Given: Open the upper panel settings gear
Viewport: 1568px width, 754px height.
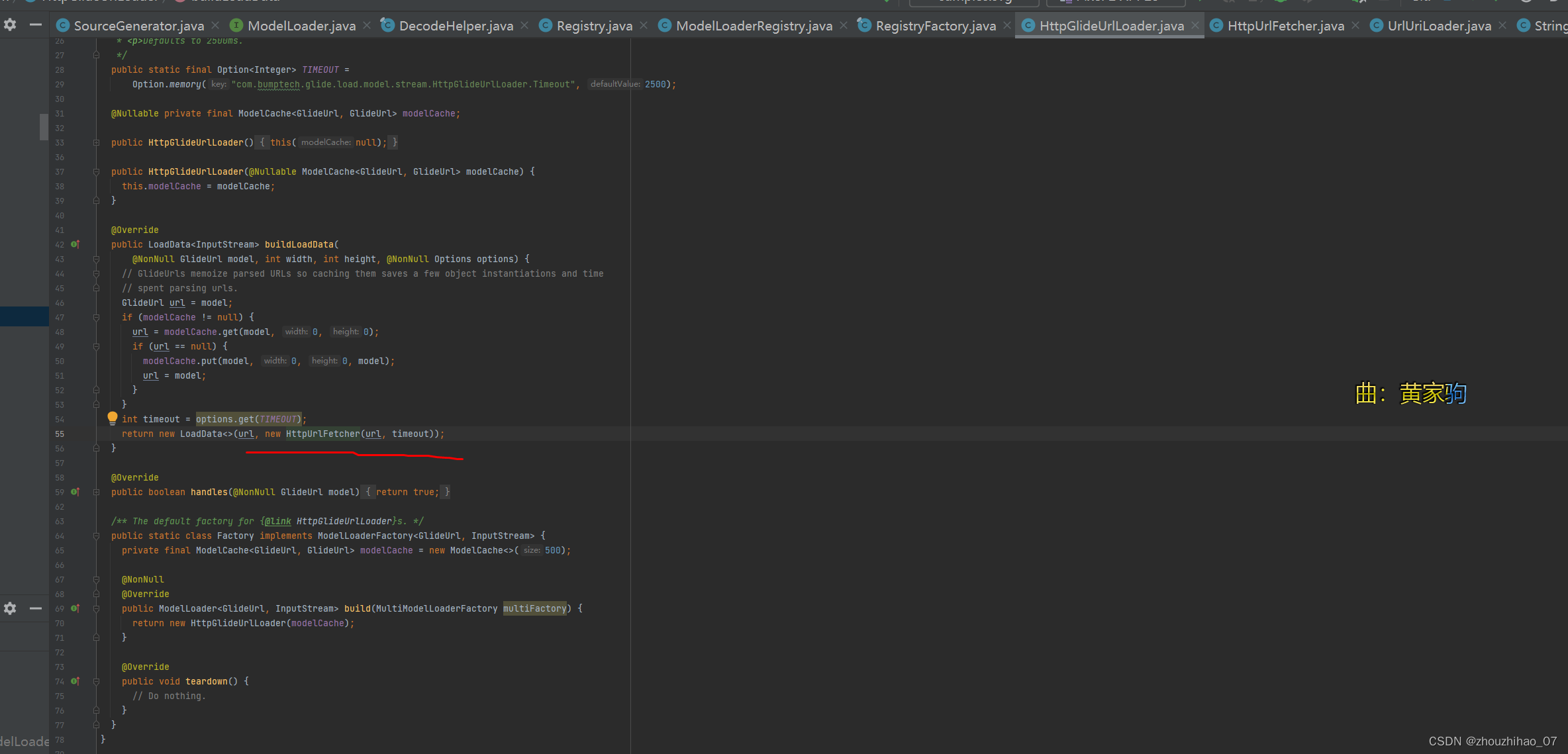Looking at the screenshot, I should 10,25.
